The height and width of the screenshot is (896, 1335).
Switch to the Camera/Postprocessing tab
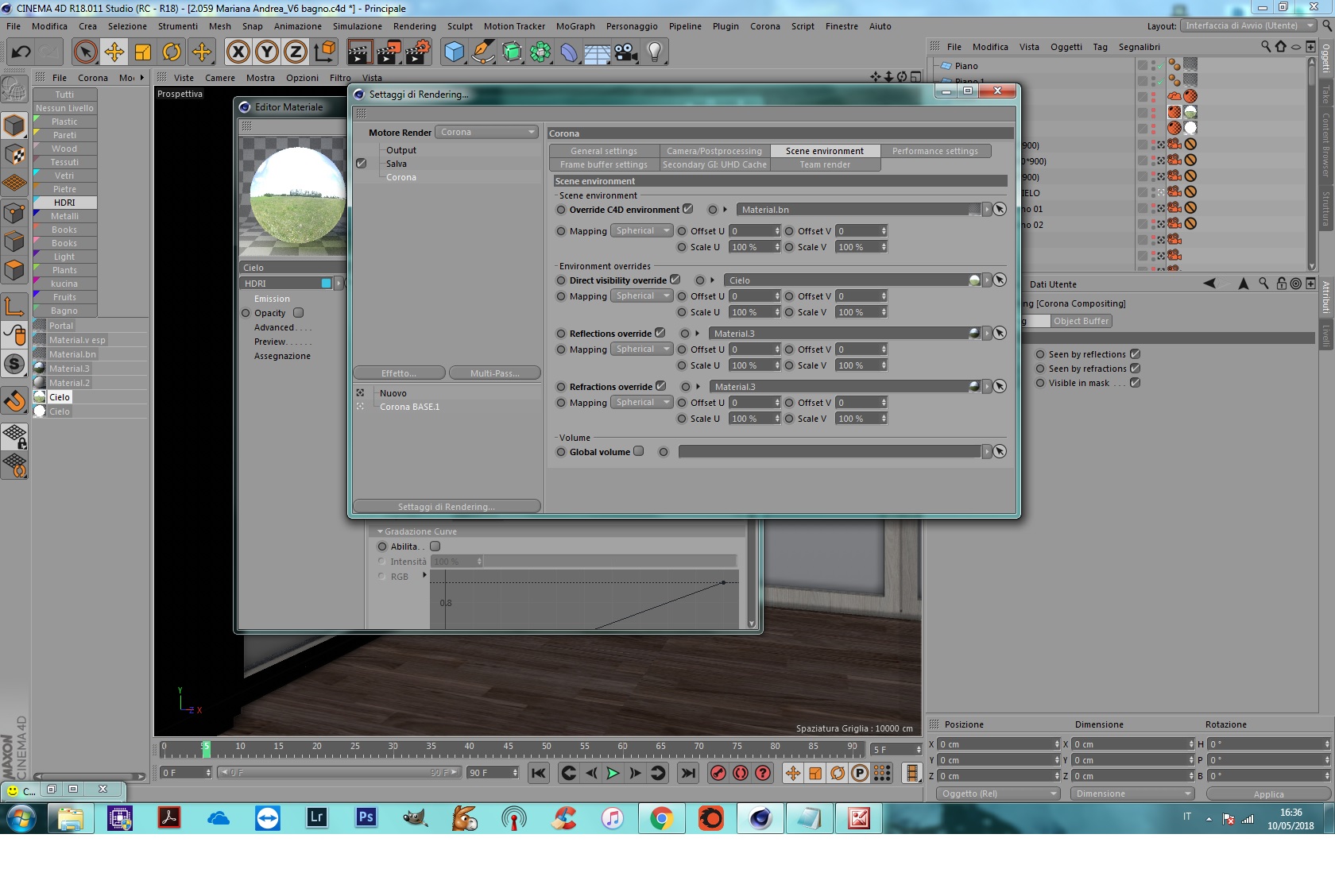pyautogui.click(x=714, y=151)
